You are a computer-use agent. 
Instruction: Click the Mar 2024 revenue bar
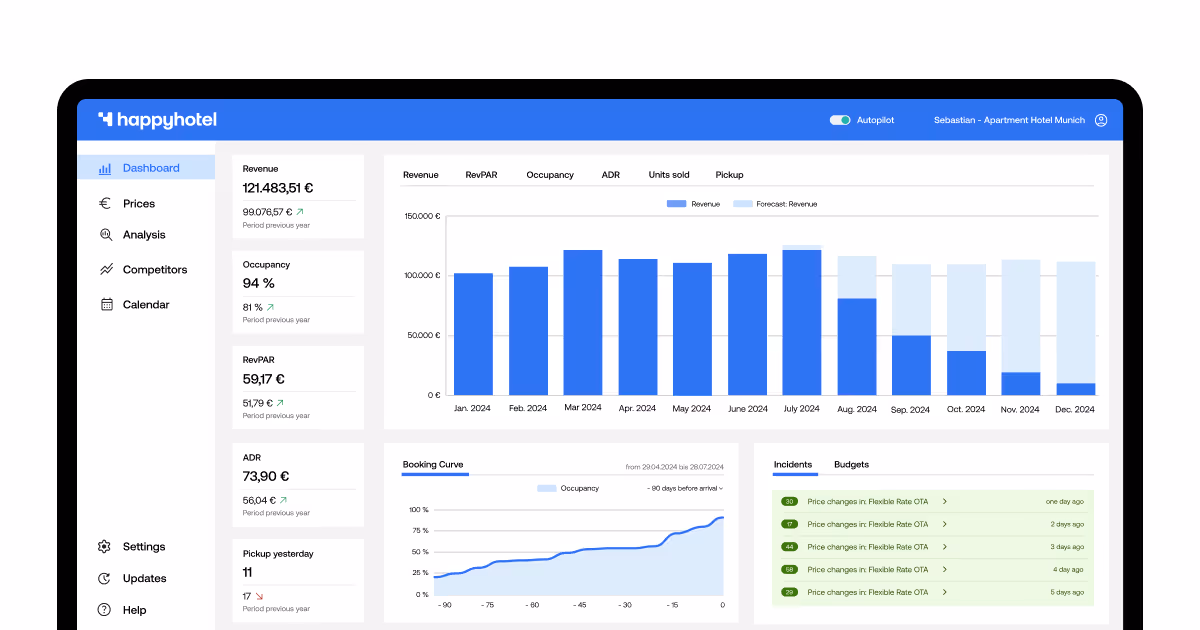pyautogui.click(x=583, y=322)
